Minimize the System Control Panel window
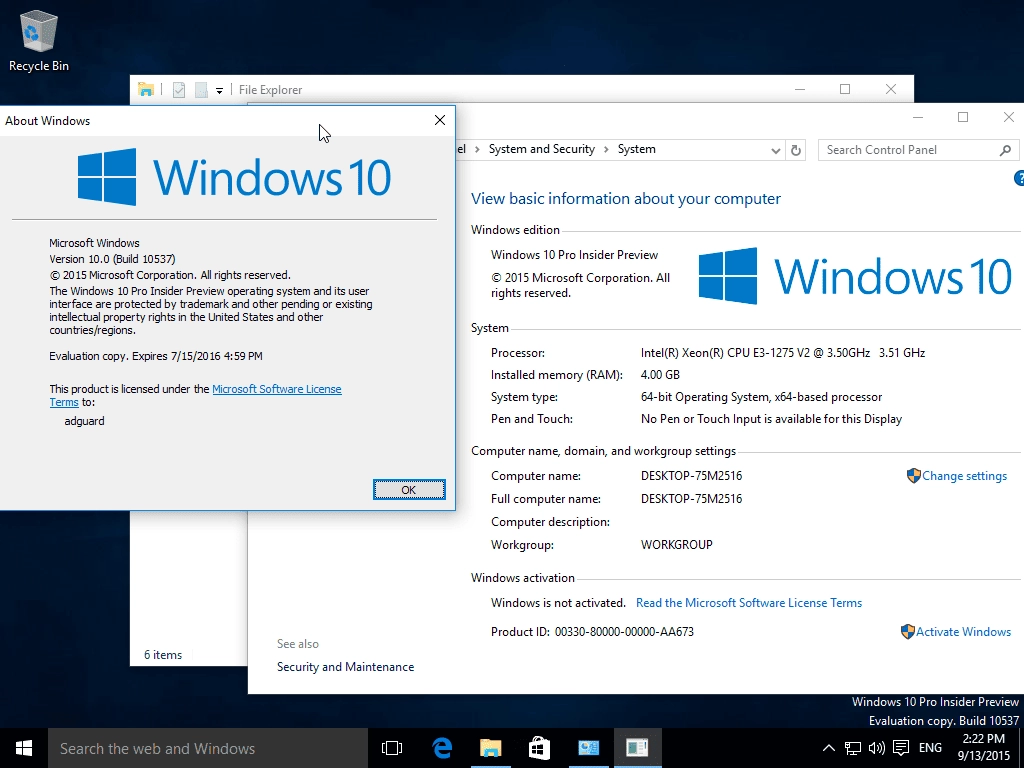 coord(918,118)
